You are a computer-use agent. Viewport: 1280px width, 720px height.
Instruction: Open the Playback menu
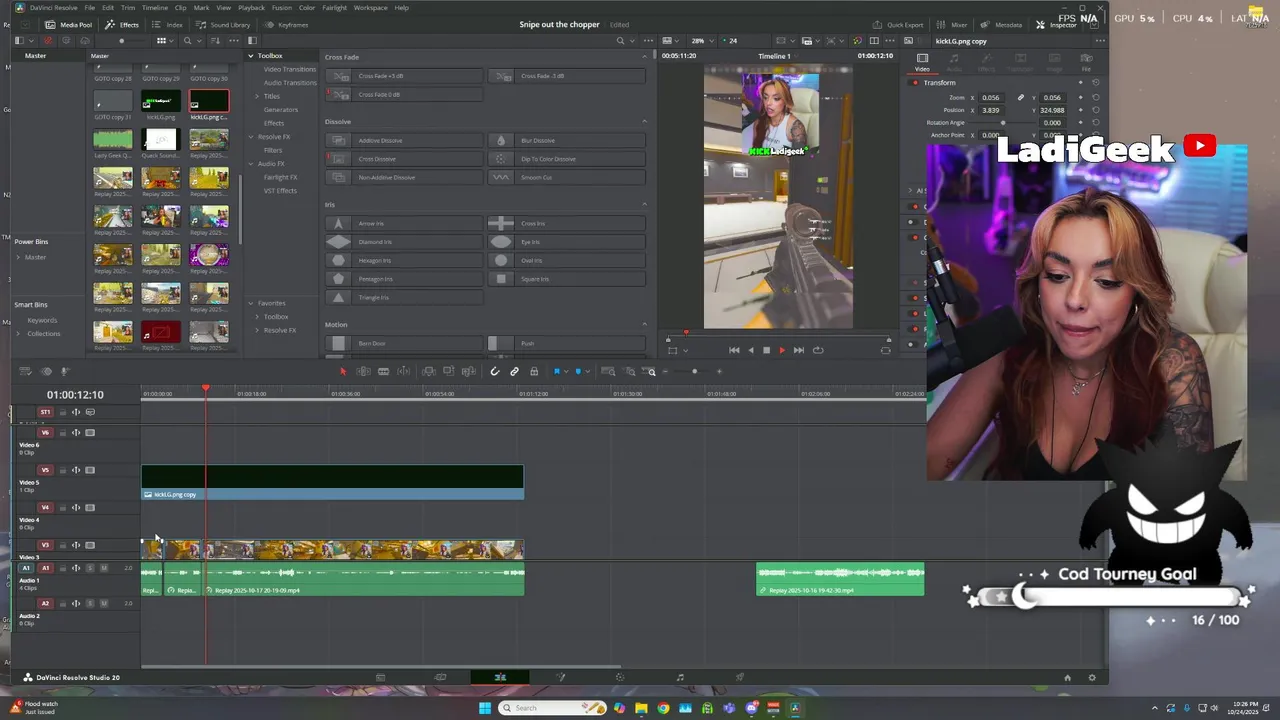251,7
